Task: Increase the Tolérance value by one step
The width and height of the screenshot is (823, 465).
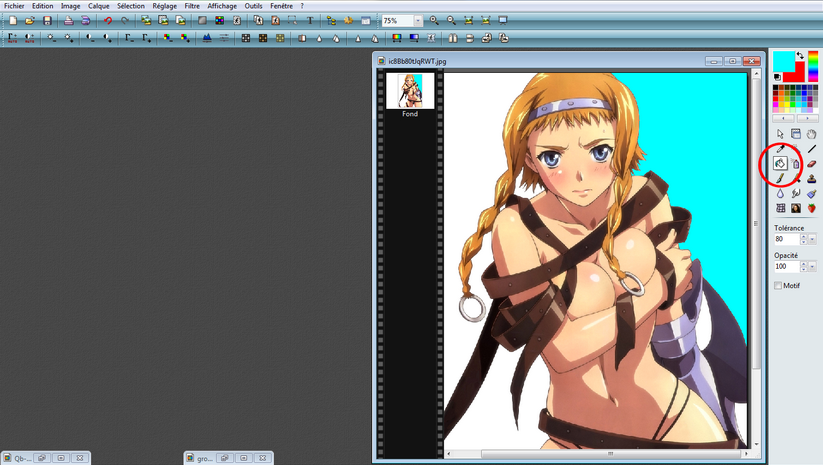Action: coord(804,237)
